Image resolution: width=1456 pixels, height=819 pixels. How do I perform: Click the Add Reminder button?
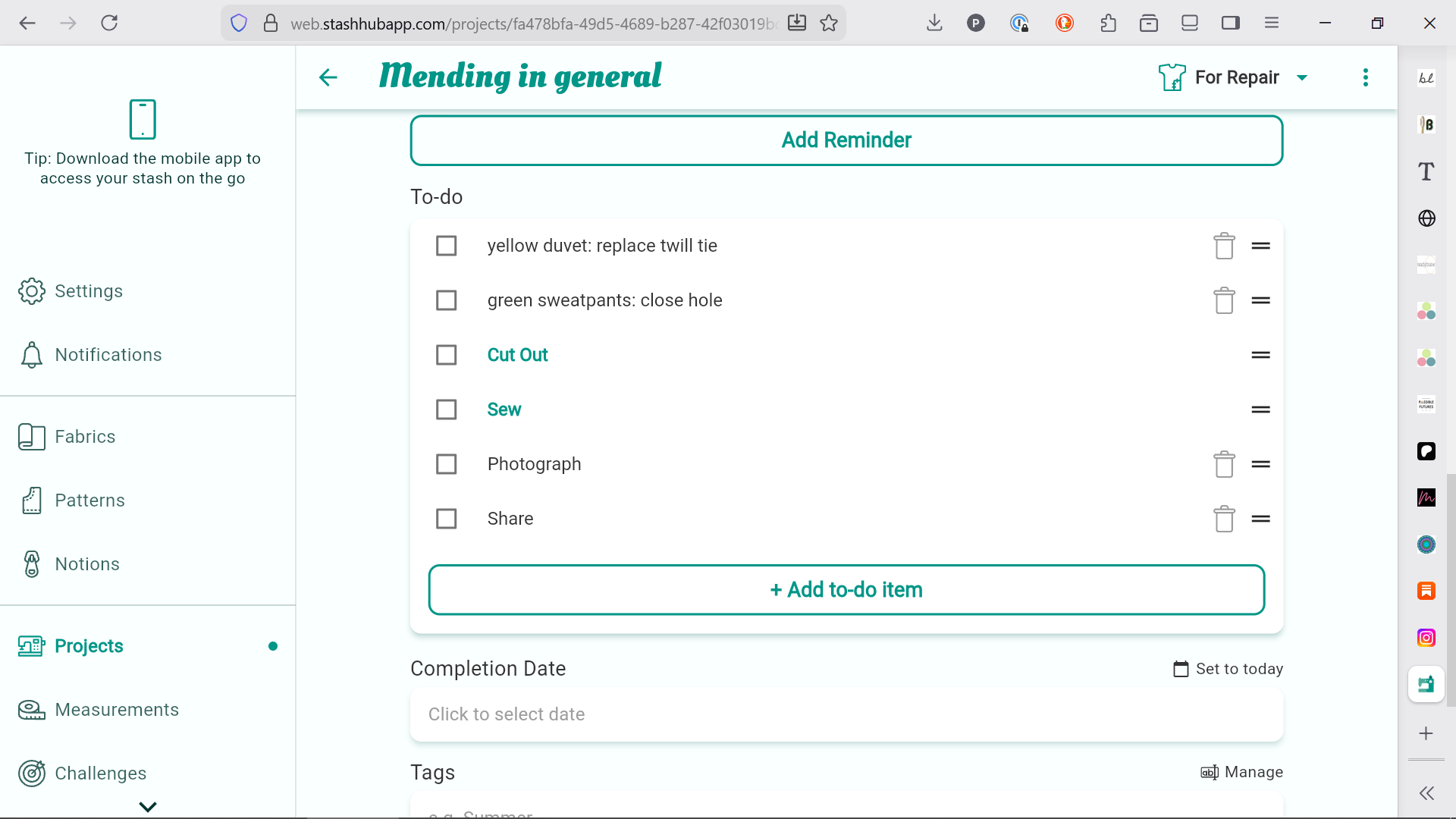pos(846,140)
